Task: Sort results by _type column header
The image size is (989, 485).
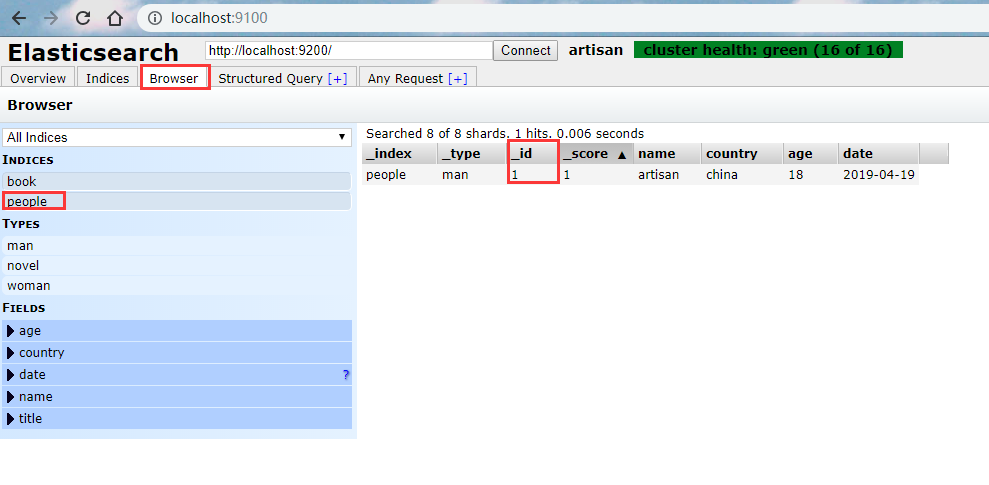Action: (472, 153)
